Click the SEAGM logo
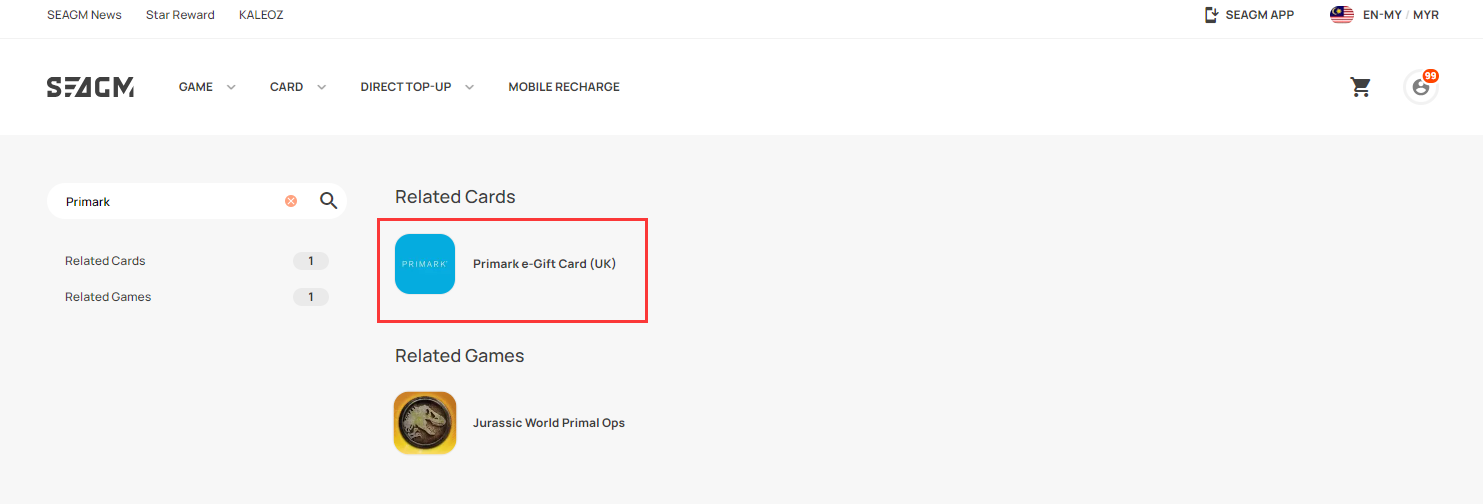The width and height of the screenshot is (1483, 504). 90,87
